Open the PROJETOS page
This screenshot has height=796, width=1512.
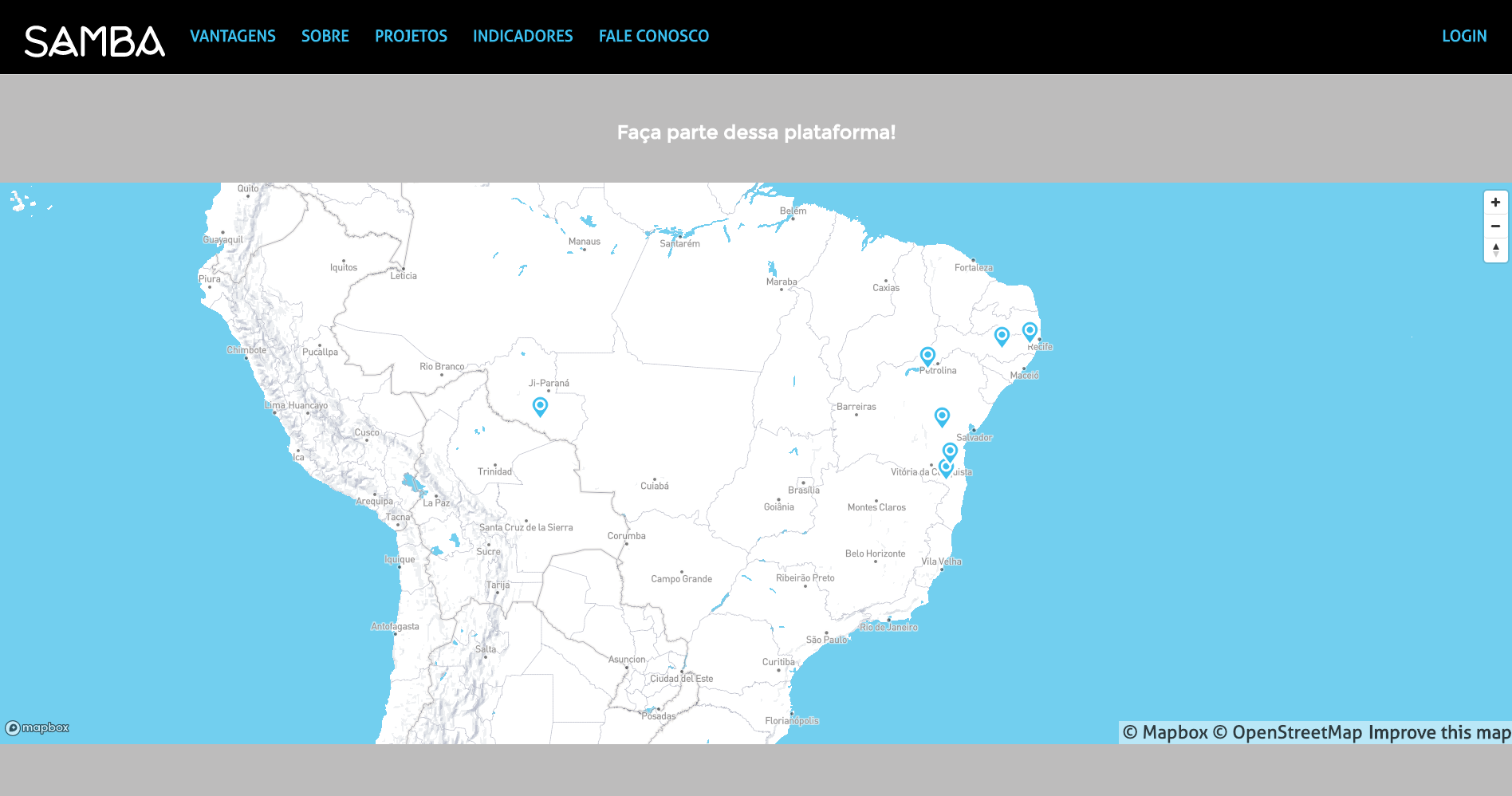tap(411, 37)
